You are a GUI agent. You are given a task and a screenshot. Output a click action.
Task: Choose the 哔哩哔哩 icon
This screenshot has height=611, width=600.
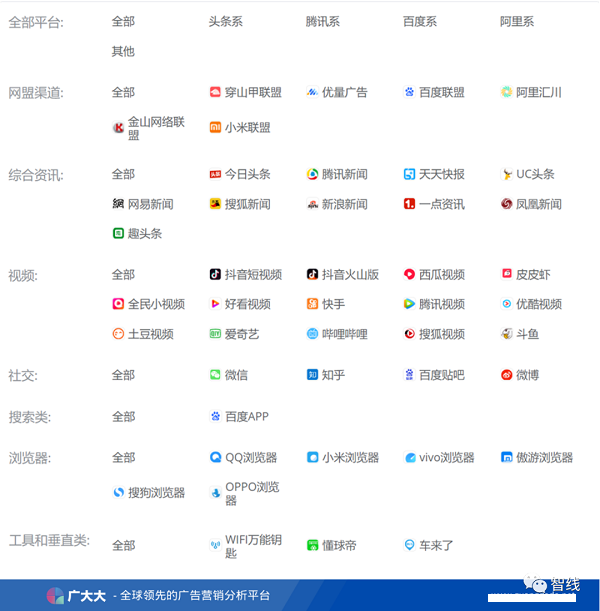pos(312,334)
